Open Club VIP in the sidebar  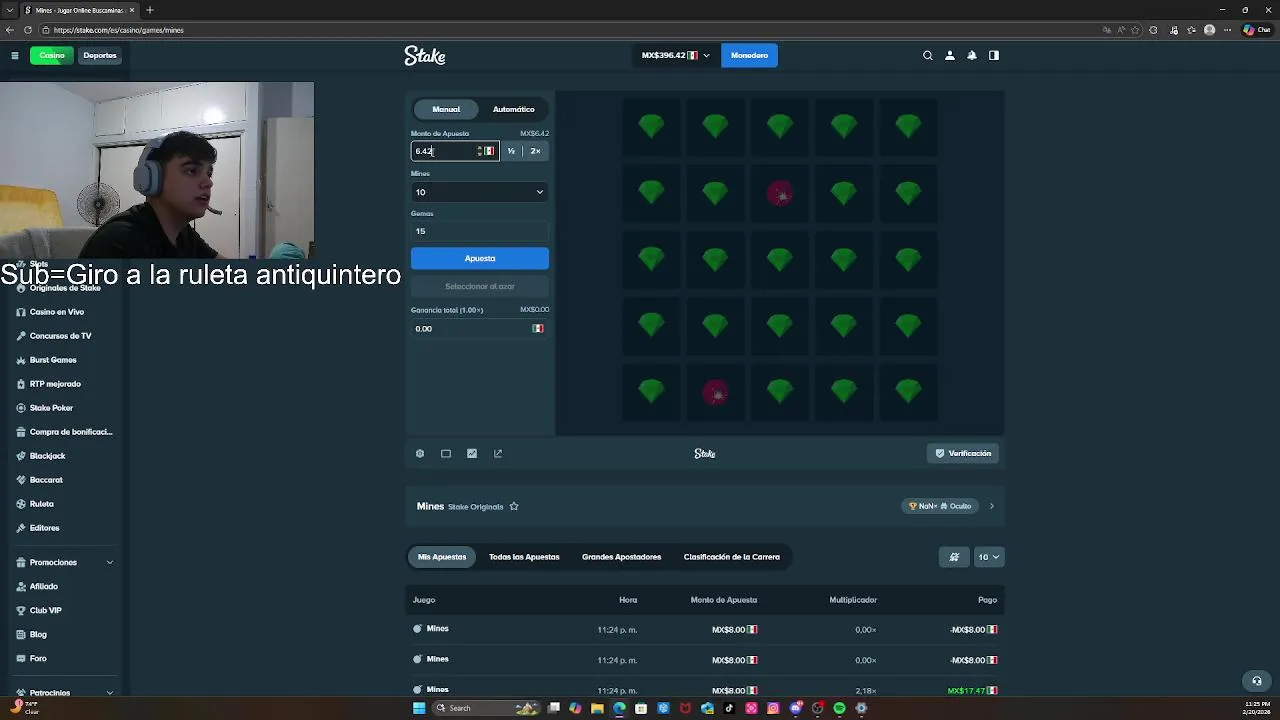tap(45, 610)
